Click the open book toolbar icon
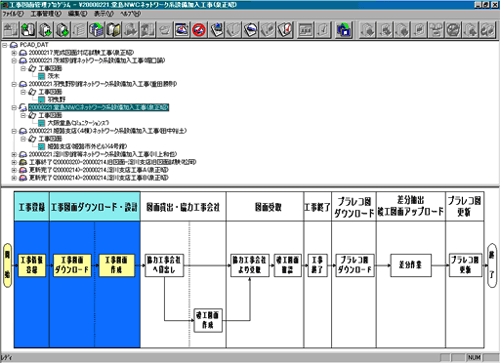The height and width of the screenshot is (363, 500). pos(113,30)
